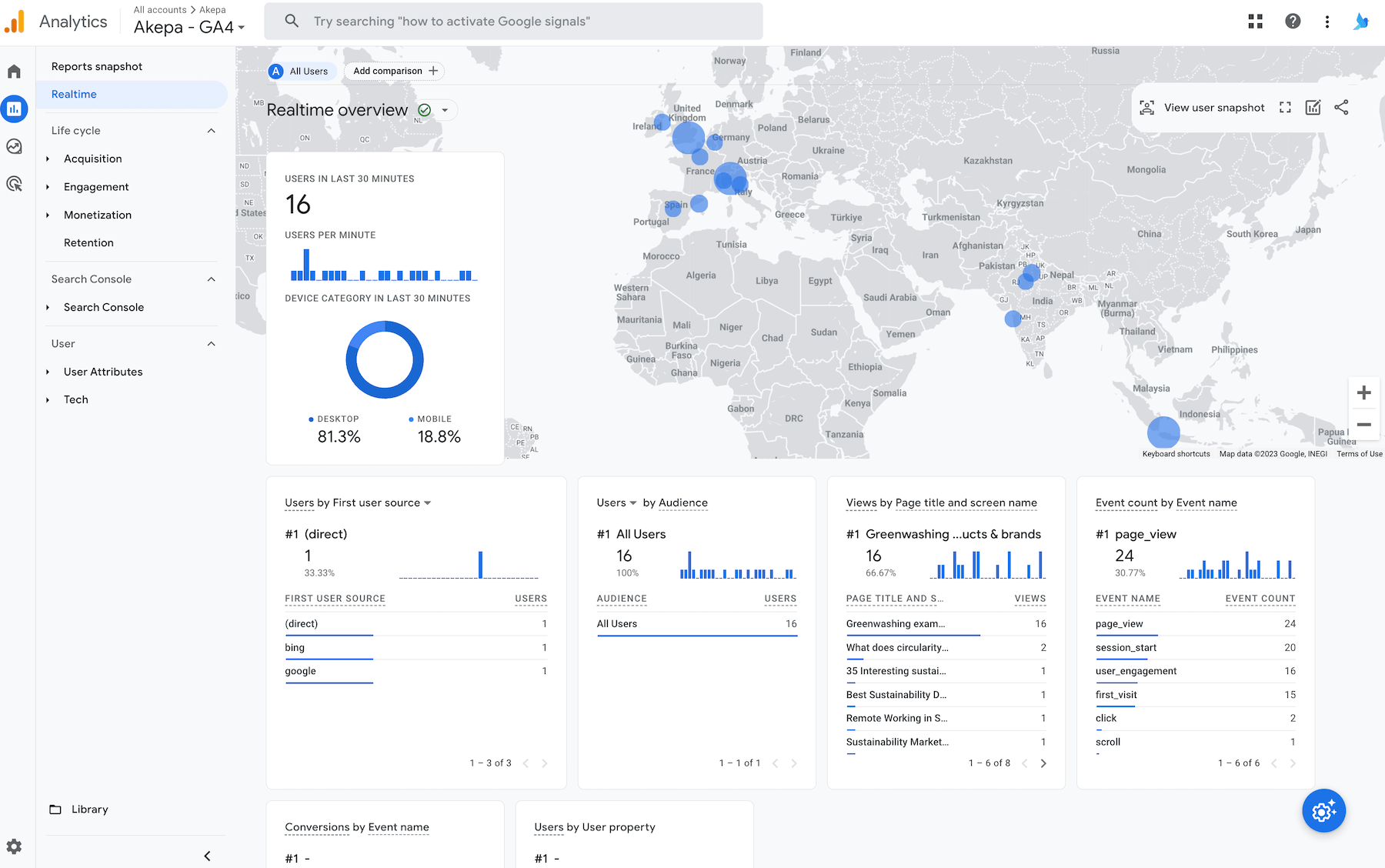Collapse the Life cycle section
1385x868 pixels.
click(x=211, y=131)
